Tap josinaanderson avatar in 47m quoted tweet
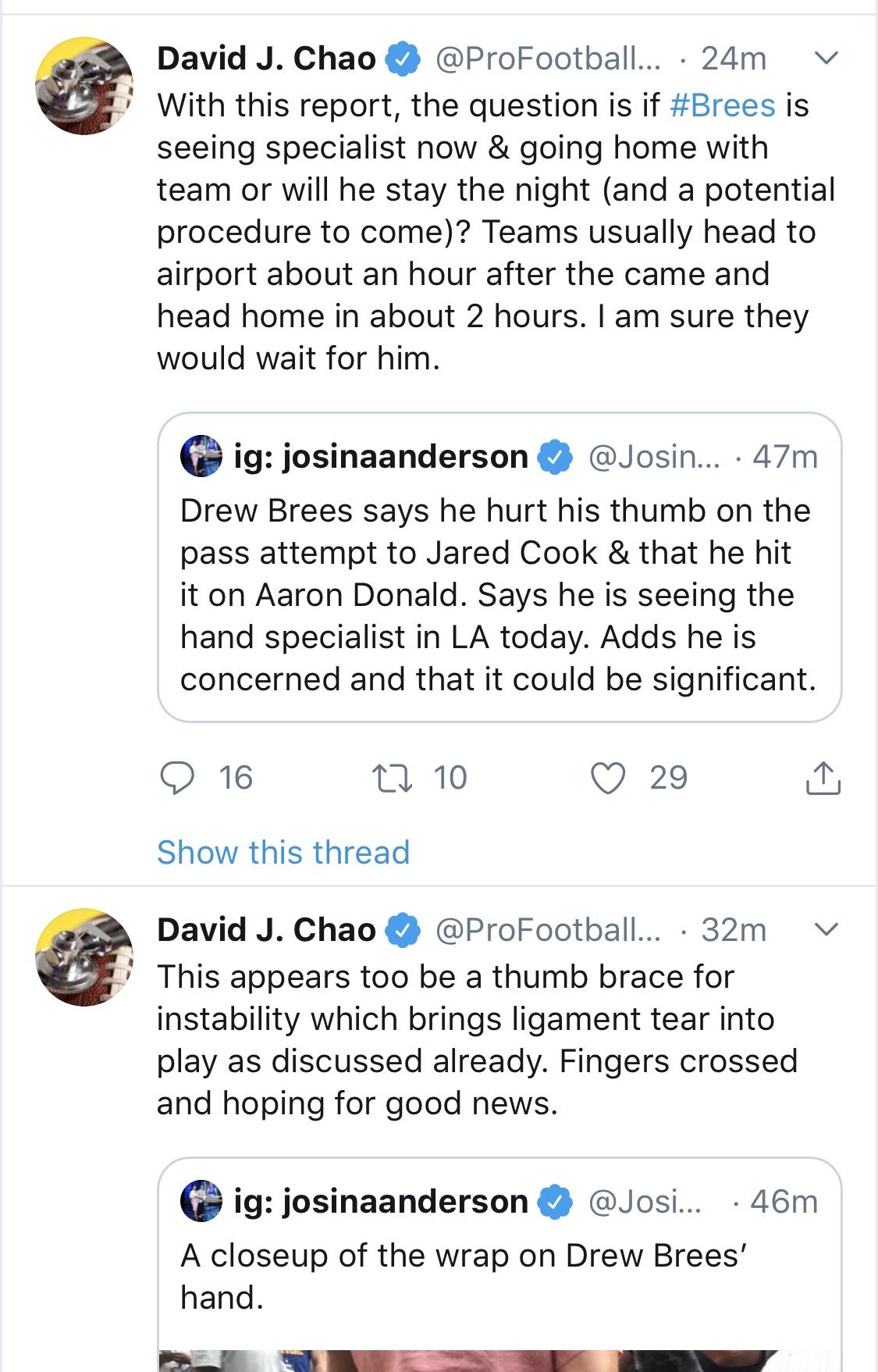The image size is (878, 1372). tap(201, 456)
